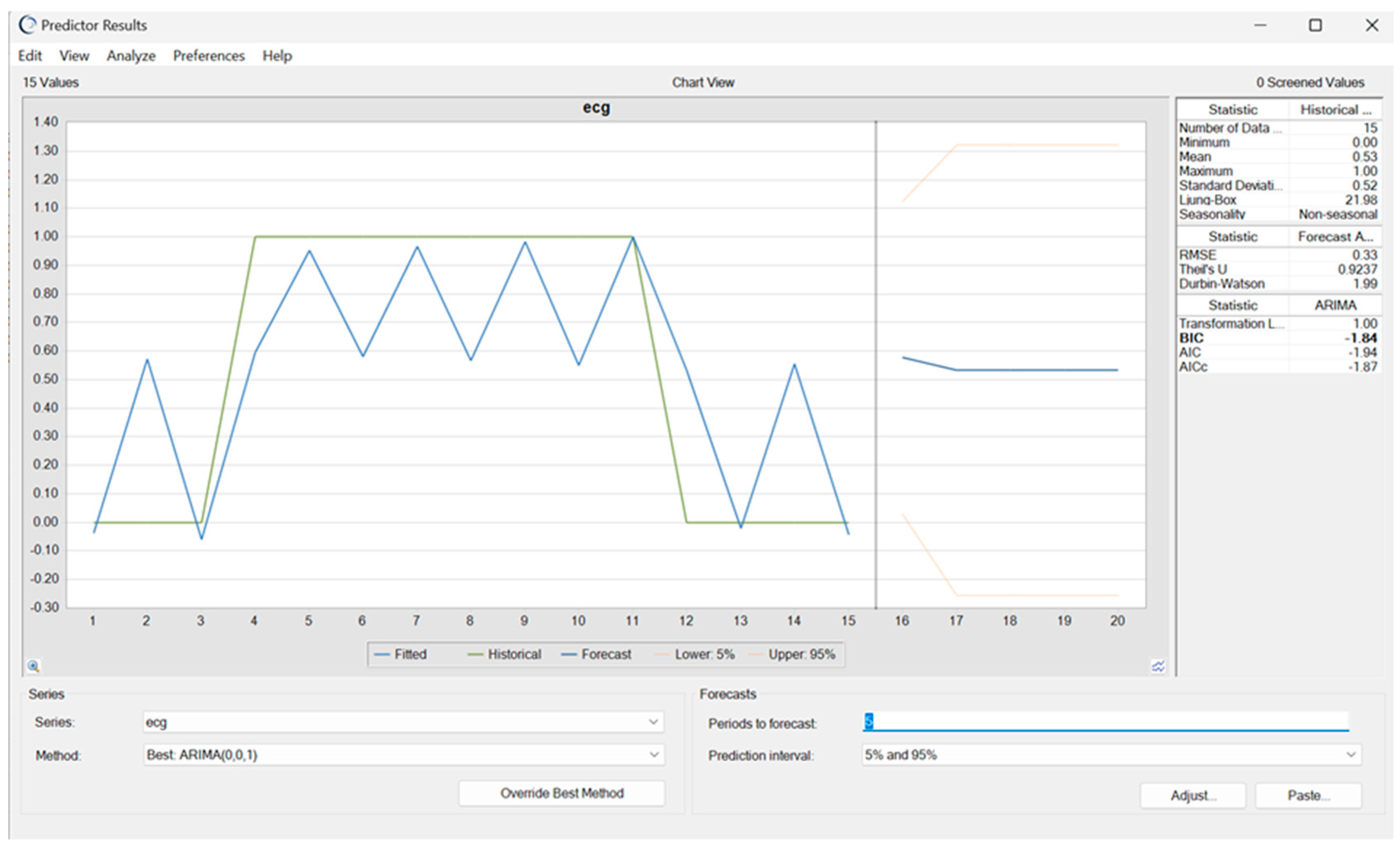Click the Paste... button

pyautogui.click(x=1308, y=795)
